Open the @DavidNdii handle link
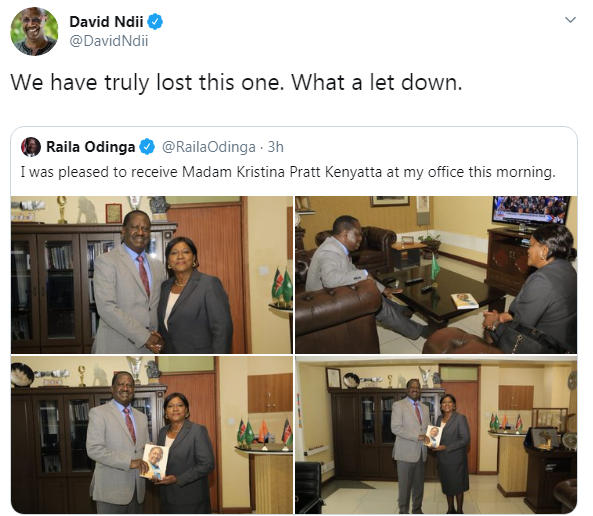Screen dimensions: 593x516 (109, 41)
